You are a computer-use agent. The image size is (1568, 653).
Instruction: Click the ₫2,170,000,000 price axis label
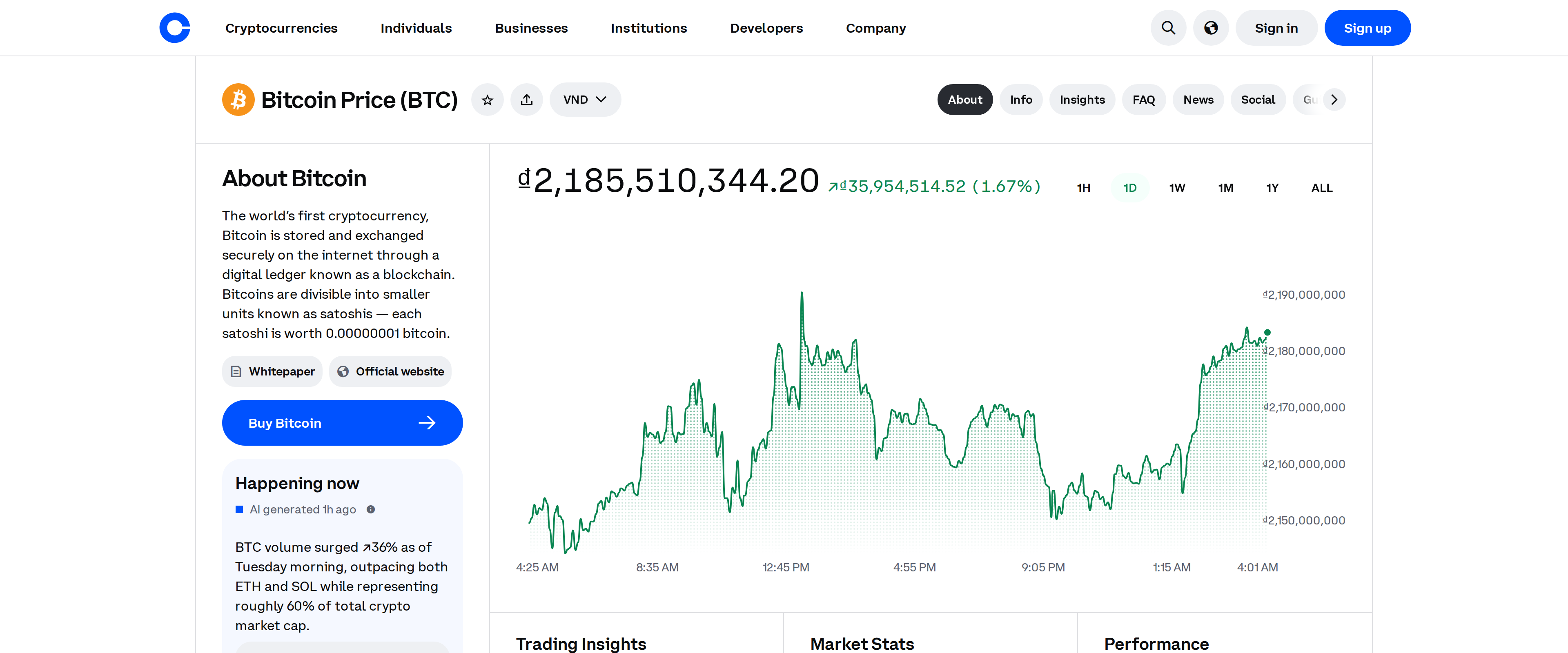tap(1304, 408)
